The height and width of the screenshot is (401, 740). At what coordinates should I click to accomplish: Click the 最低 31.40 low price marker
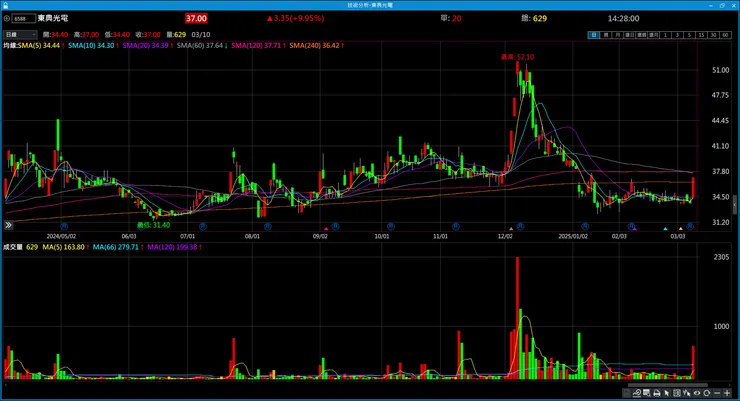pos(153,225)
